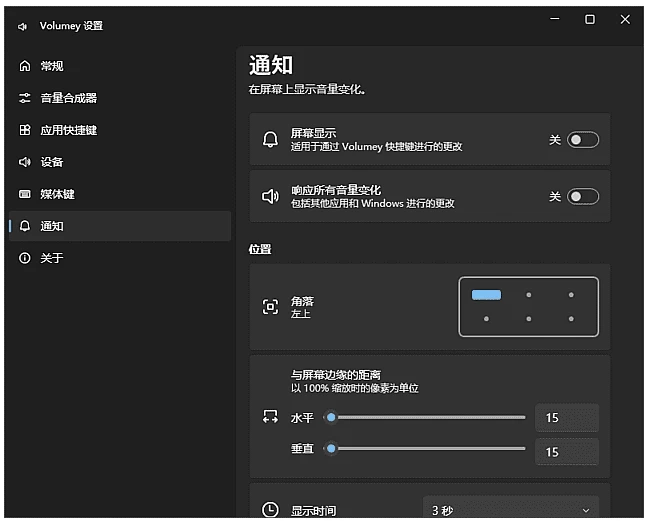Click the info circle icon beside 关于
647x521 pixels.
[x=25, y=258]
